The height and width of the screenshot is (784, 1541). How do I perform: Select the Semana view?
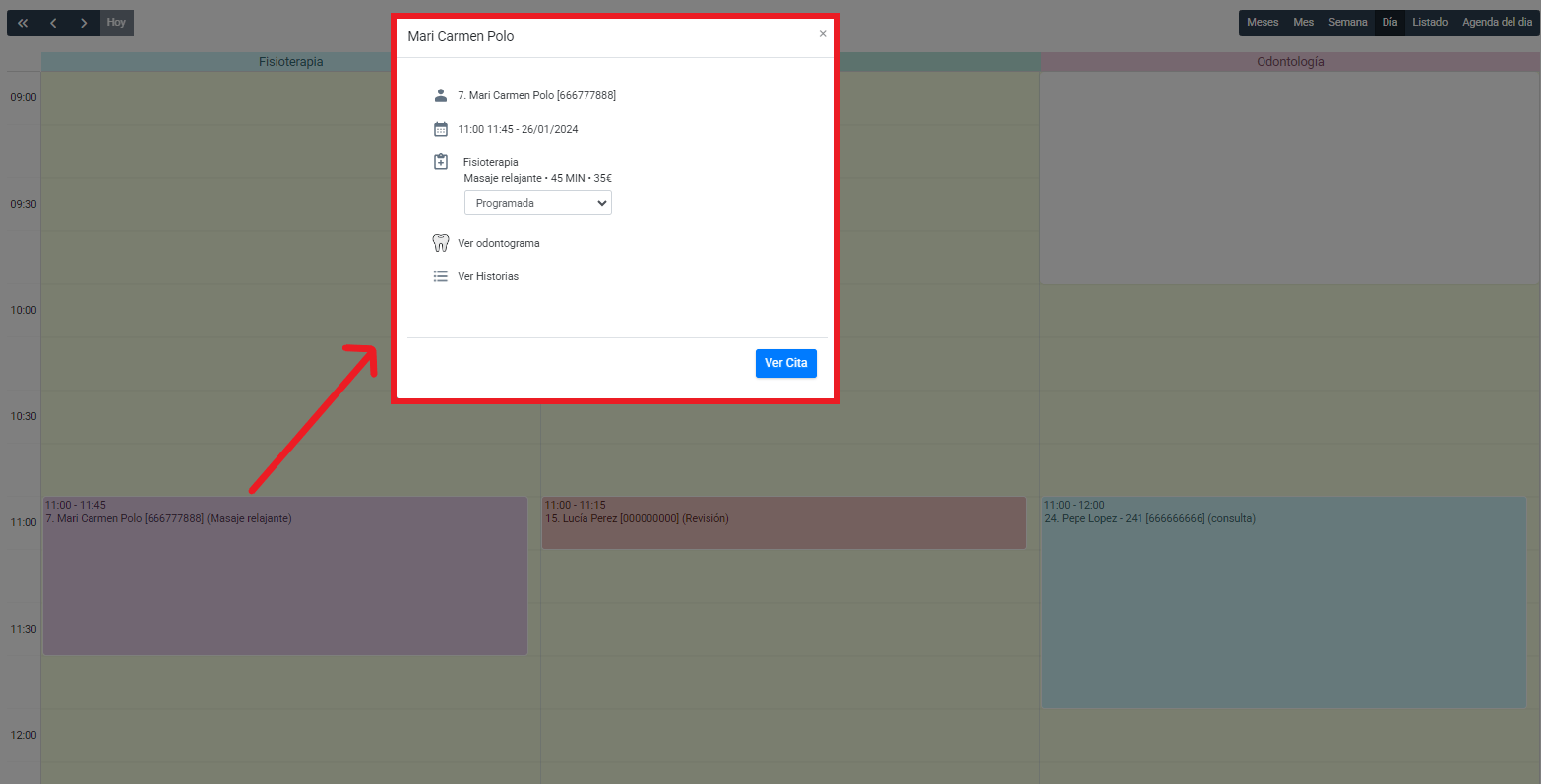click(x=1347, y=23)
